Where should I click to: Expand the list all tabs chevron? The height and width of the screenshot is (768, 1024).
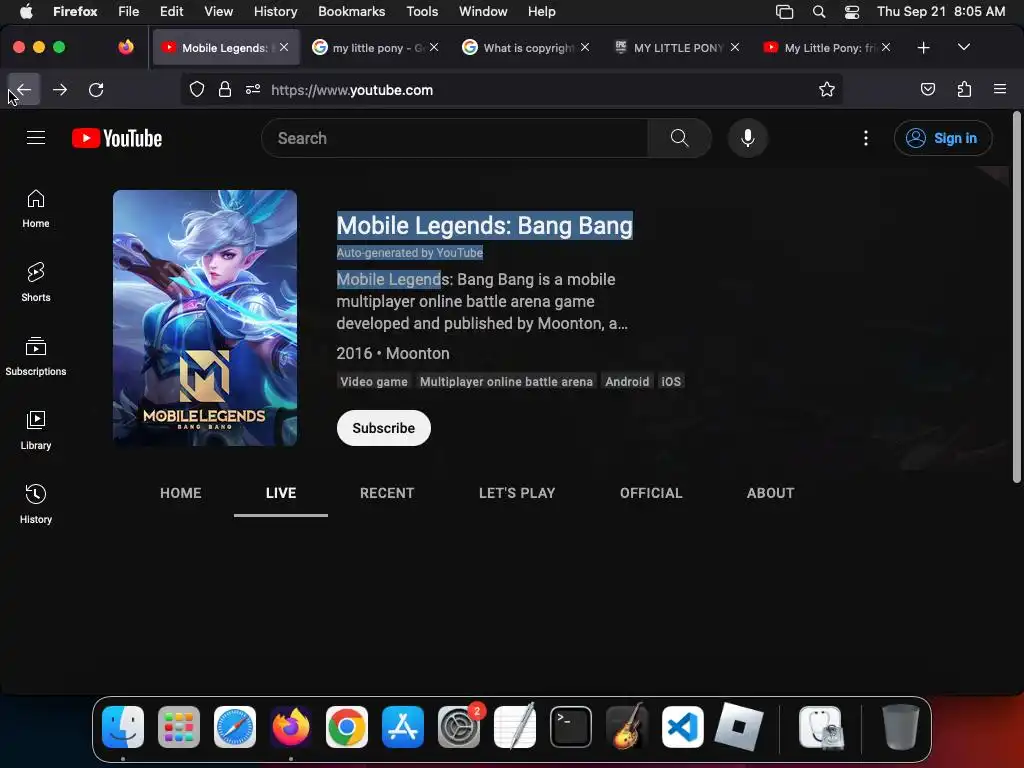[x=964, y=47]
